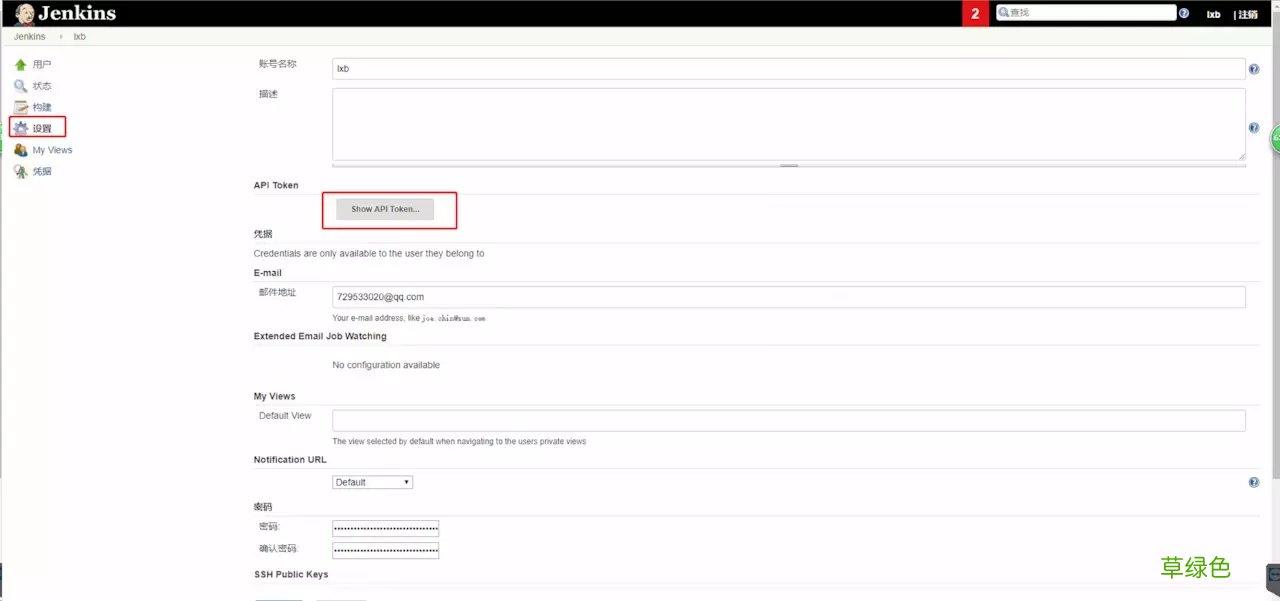Click the Jenkins mascot logo
Image resolution: width=1280 pixels, height=601 pixels.
[x=24, y=13]
